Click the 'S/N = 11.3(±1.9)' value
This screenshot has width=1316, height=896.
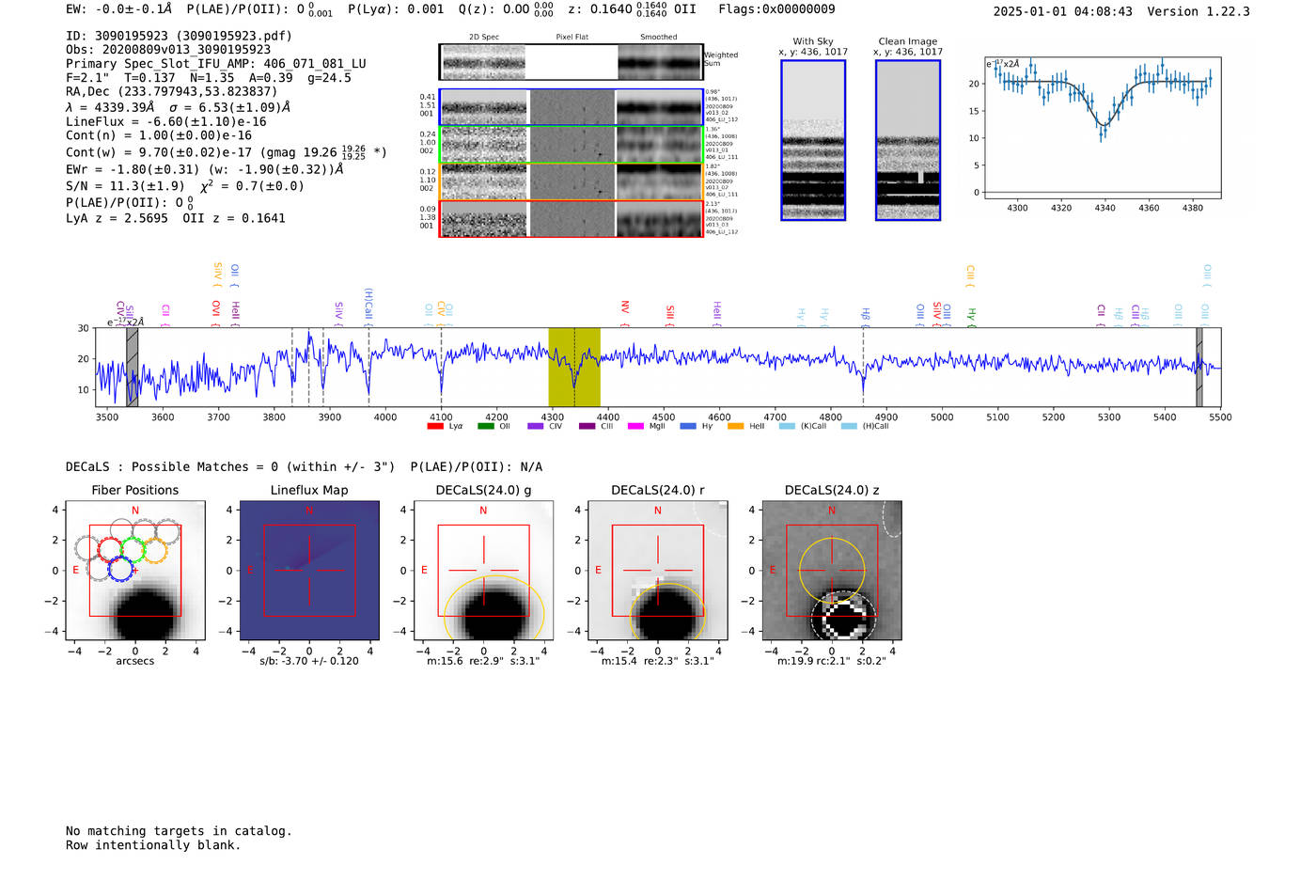tap(126, 186)
